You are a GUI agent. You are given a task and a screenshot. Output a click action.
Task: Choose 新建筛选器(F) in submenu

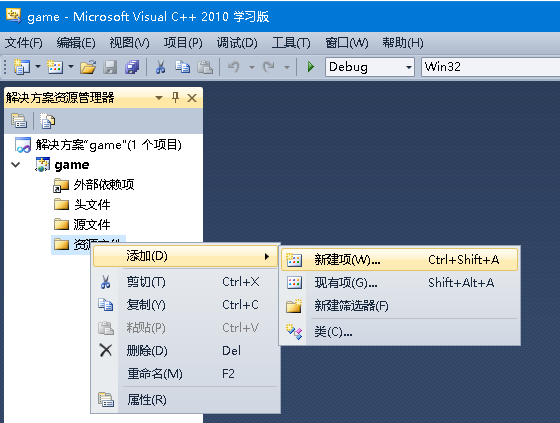click(399, 306)
